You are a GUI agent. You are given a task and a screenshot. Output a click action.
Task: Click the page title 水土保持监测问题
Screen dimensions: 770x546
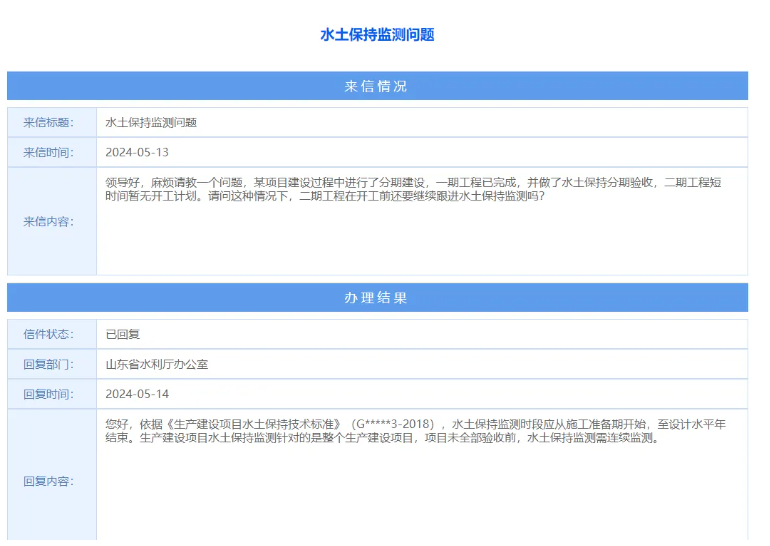(x=377, y=35)
